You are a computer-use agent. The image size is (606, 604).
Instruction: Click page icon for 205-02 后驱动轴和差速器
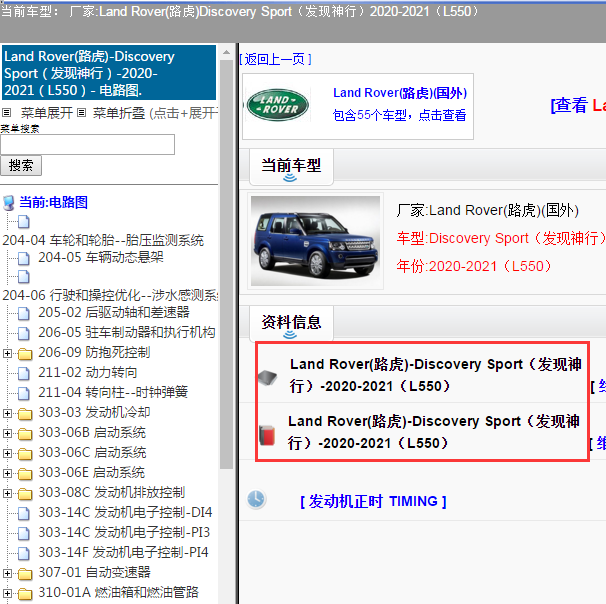[x=24, y=313]
